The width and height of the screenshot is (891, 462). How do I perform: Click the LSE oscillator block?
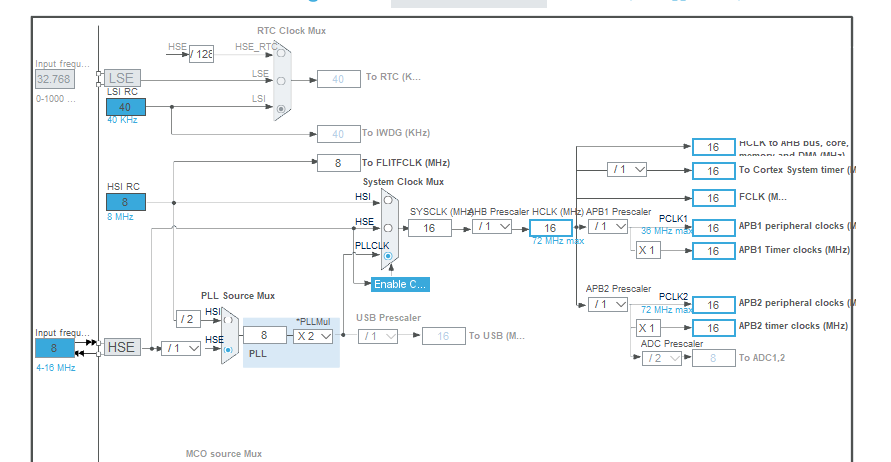(x=122, y=78)
